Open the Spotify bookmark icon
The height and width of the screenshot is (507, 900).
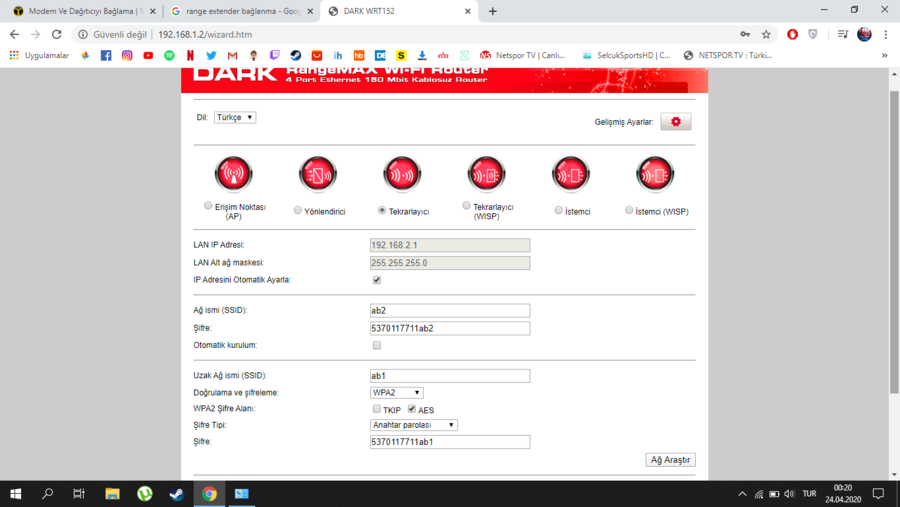click(x=169, y=56)
